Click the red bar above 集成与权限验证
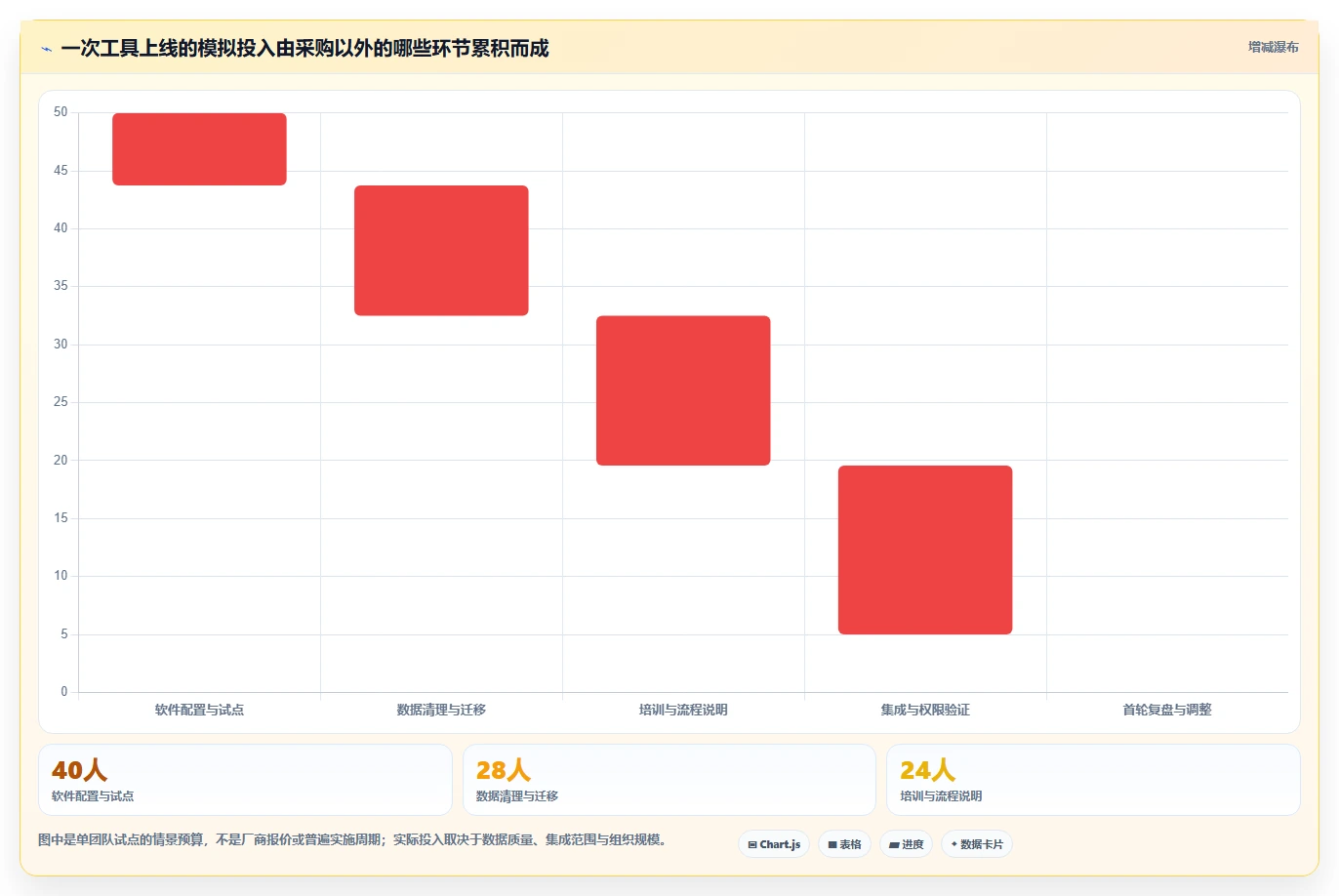1339x896 pixels. (925, 550)
